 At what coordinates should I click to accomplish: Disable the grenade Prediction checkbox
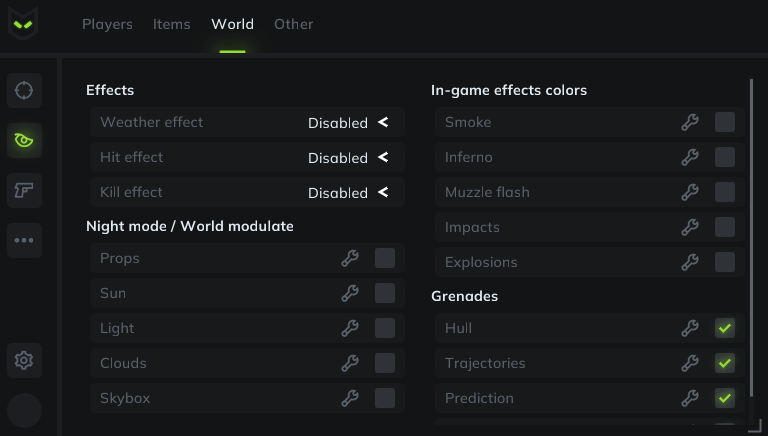click(725, 398)
